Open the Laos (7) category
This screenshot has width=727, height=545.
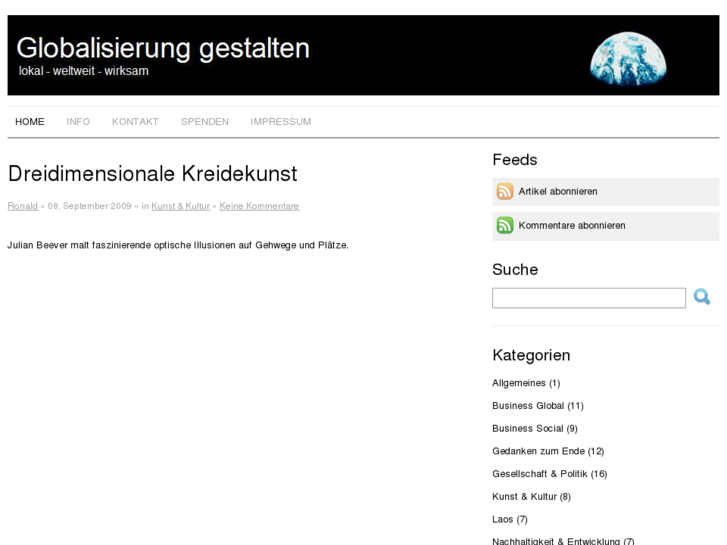pos(510,519)
